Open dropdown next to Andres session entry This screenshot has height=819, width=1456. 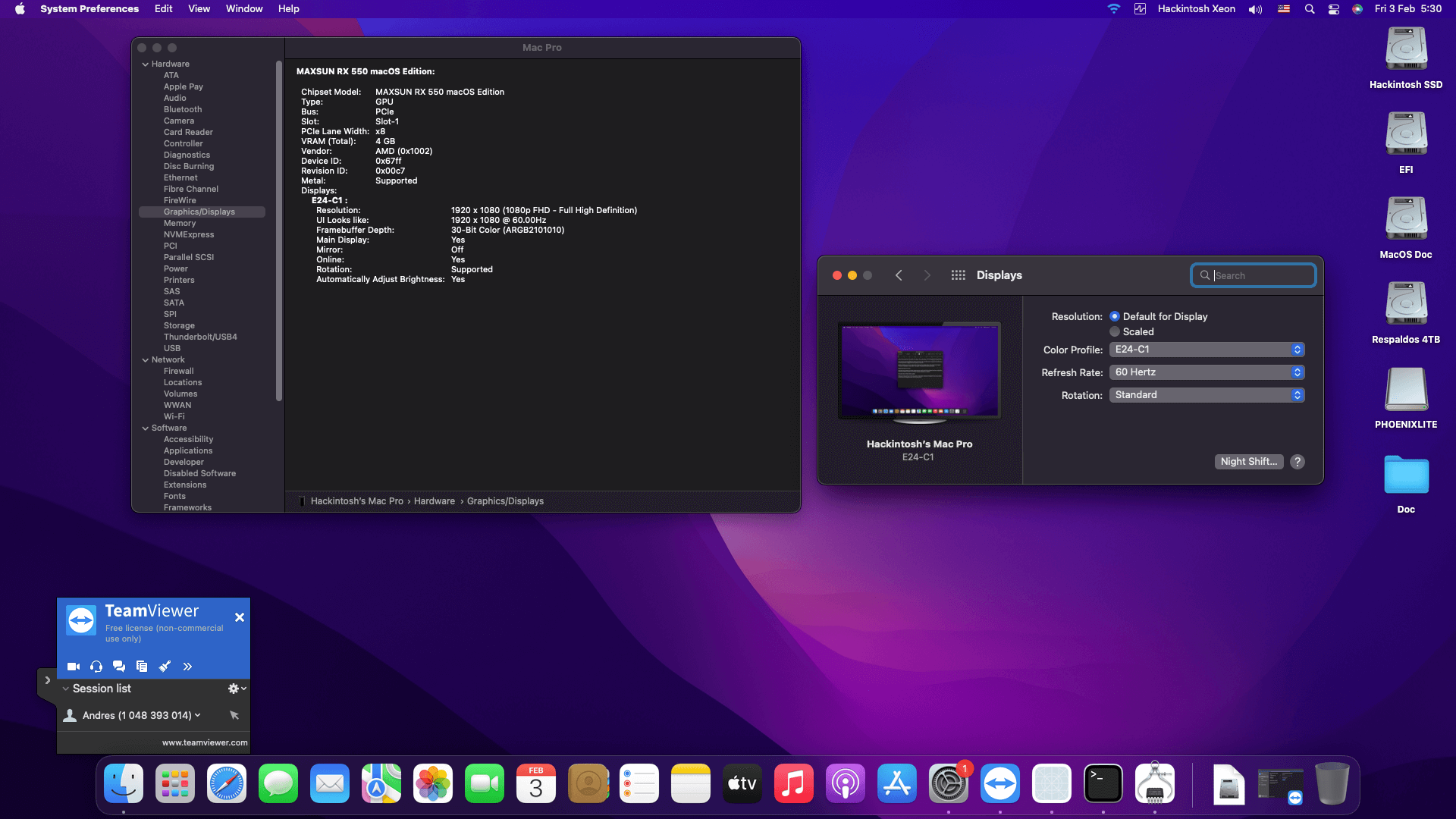[x=198, y=715]
